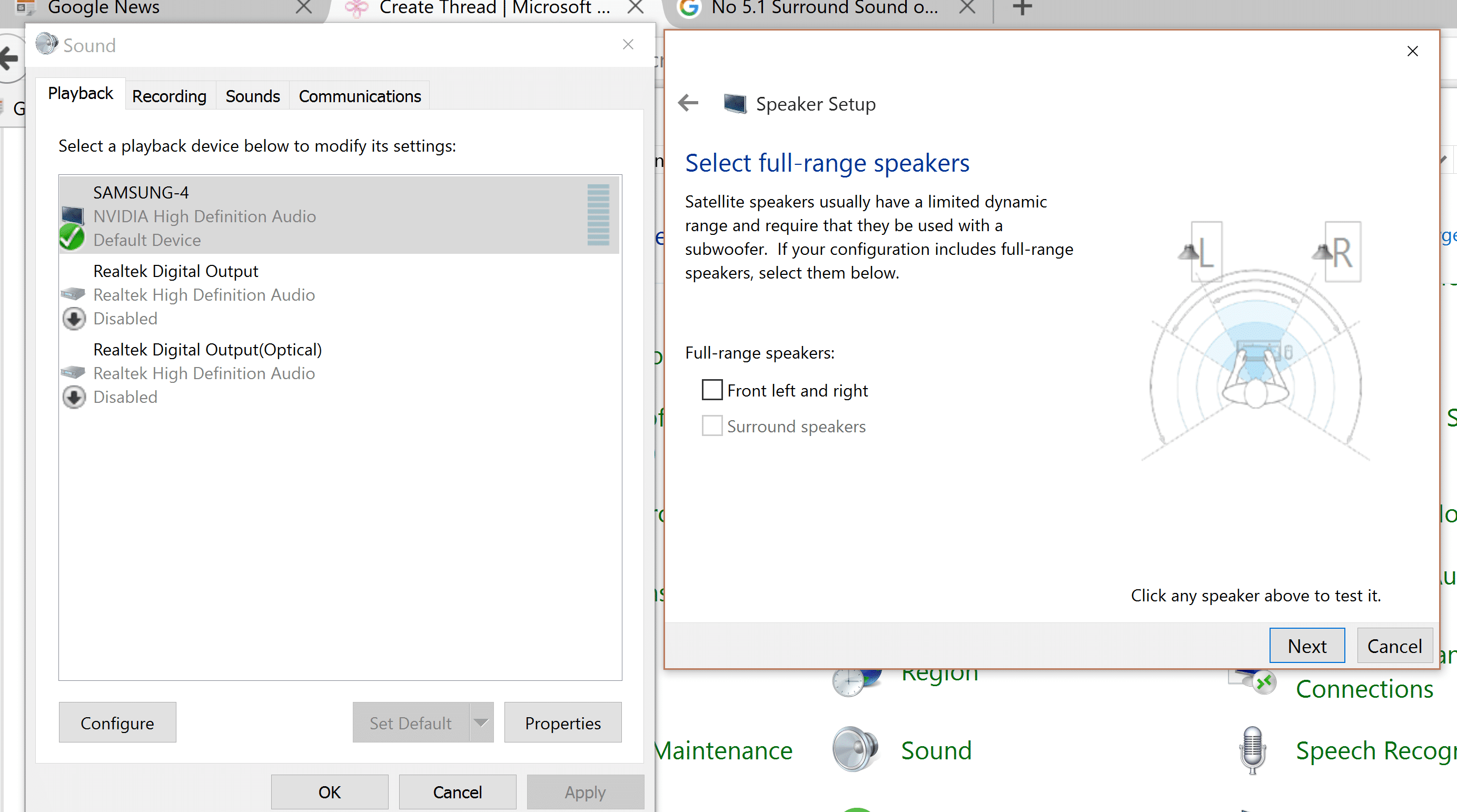Screen dimensions: 1457x812
Task: Switch to the Sounds tab
Action: tap(252, 96)
